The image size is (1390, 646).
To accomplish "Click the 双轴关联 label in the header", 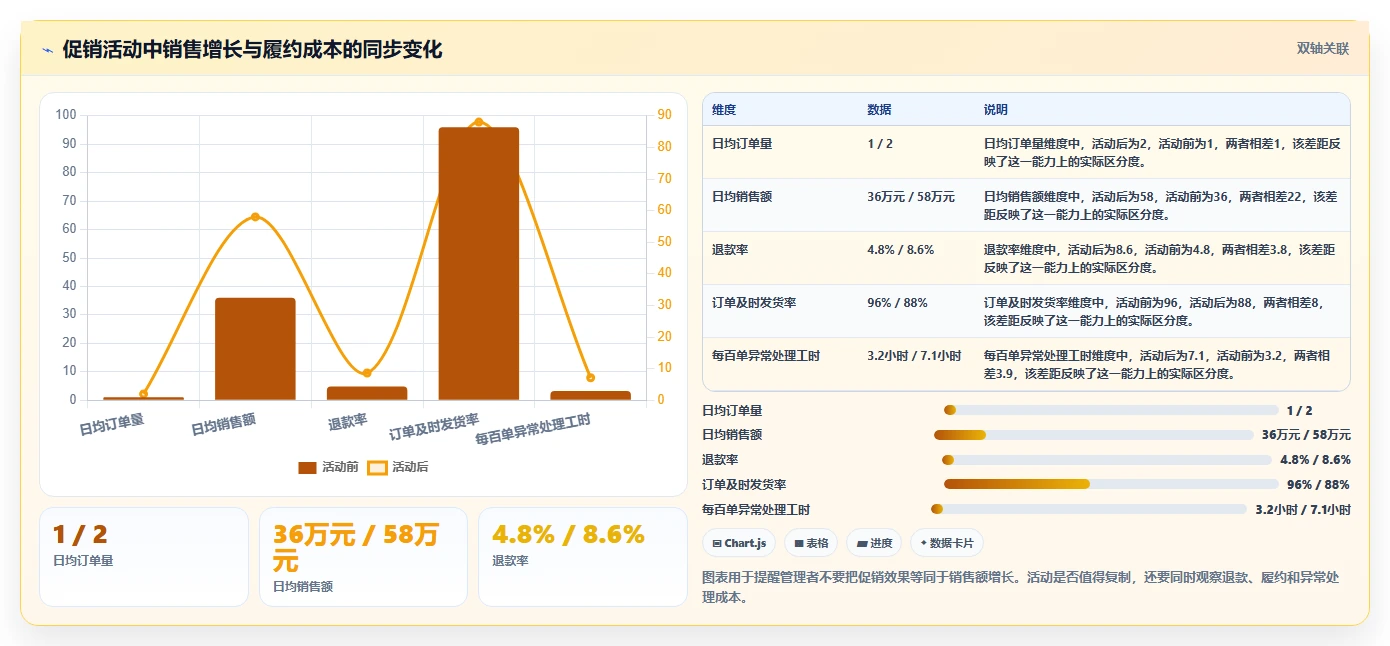I will 1323,49.
